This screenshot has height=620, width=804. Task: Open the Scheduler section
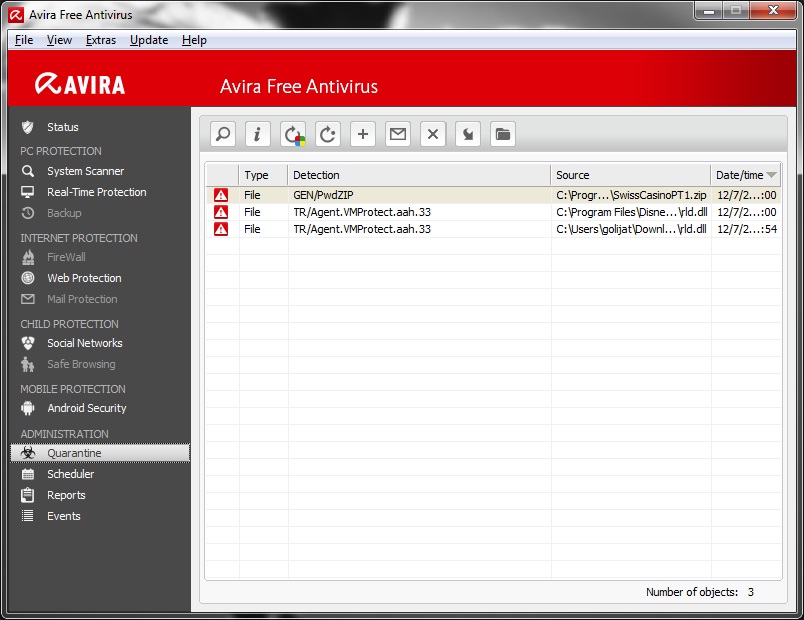click(70, 474)
